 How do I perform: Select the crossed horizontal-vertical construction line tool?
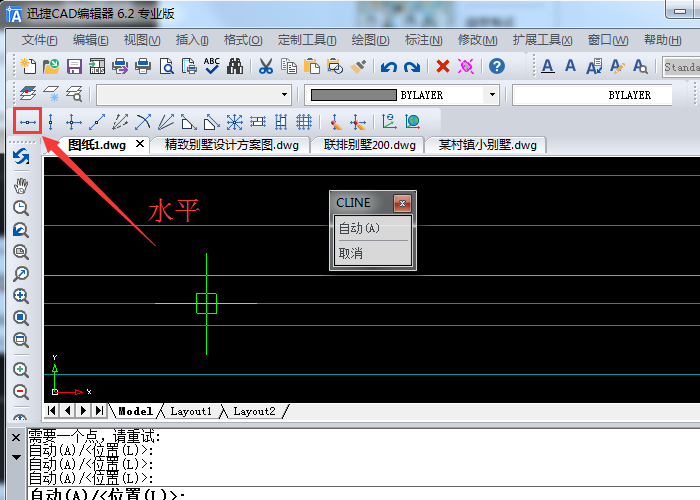tap(74, 122)
